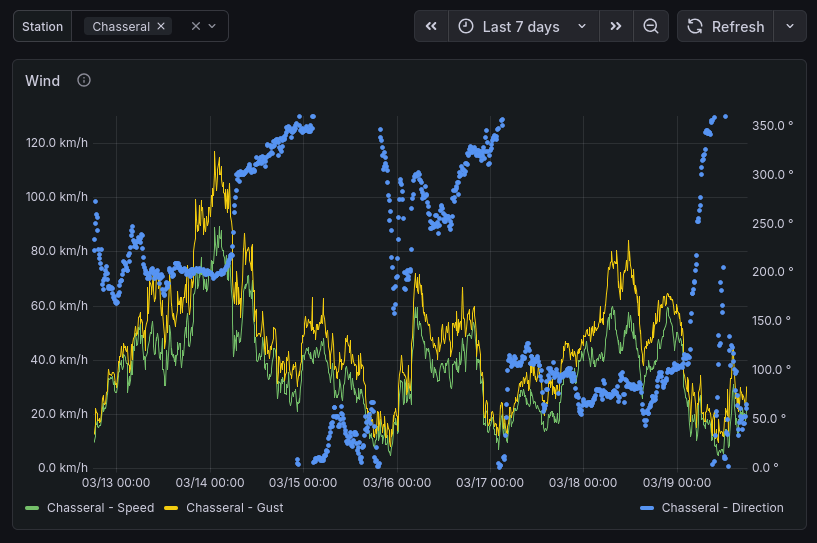817x543 pixels.
Task: Zoom out the time range
Action: tap(651, 27)
